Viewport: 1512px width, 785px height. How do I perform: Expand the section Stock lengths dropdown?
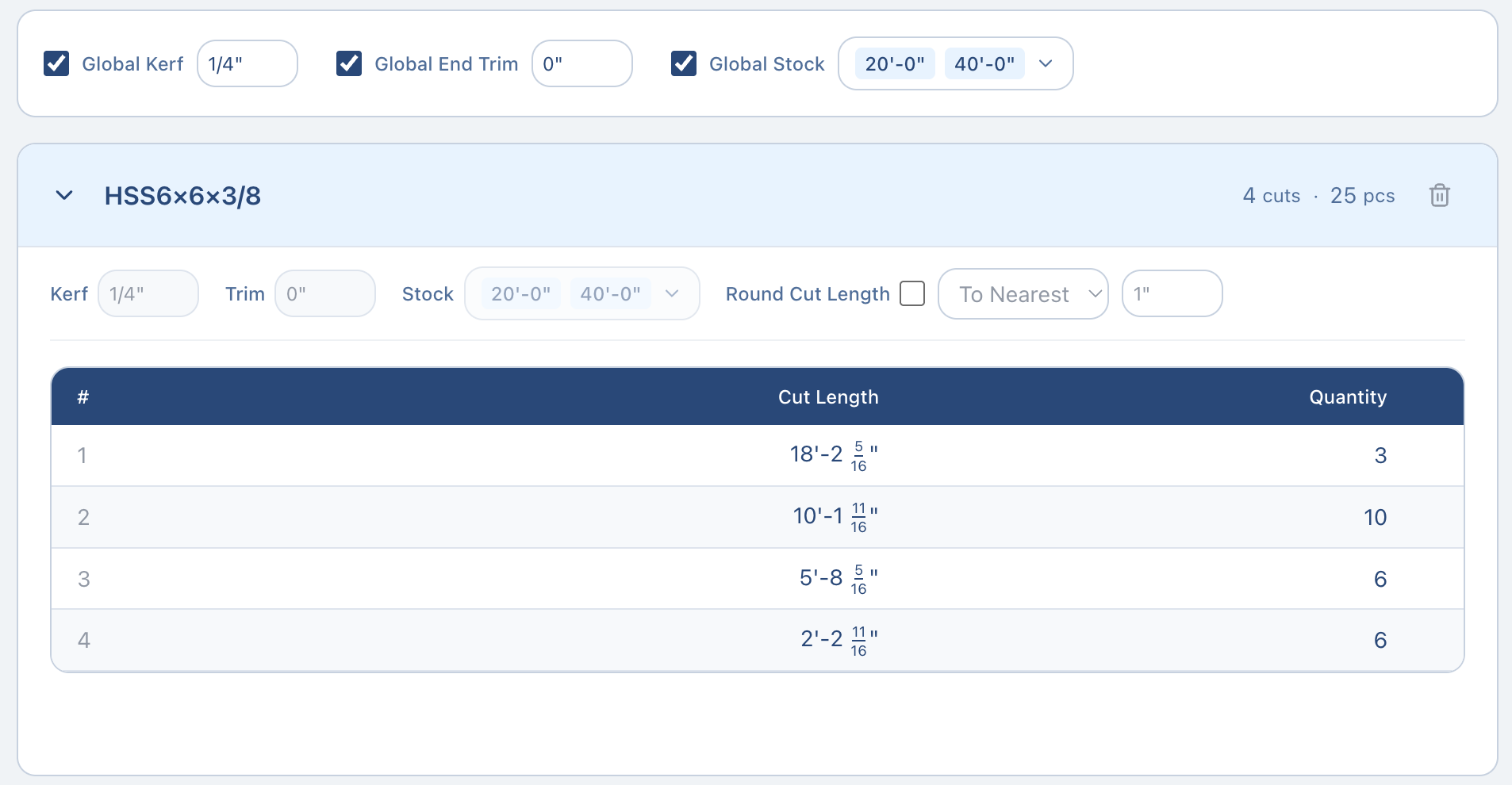(x=672, y=293)
